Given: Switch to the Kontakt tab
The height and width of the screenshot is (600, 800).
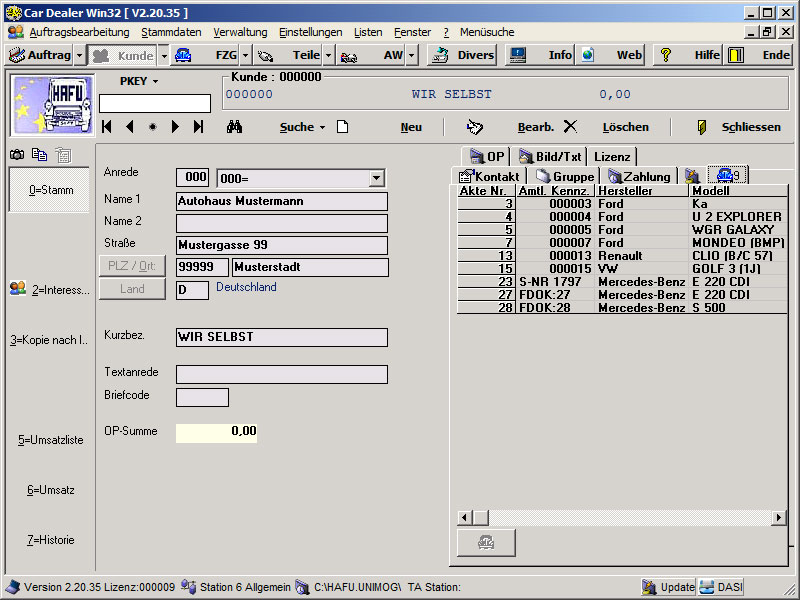Looking at the screenshot, I should pos(490,177).
